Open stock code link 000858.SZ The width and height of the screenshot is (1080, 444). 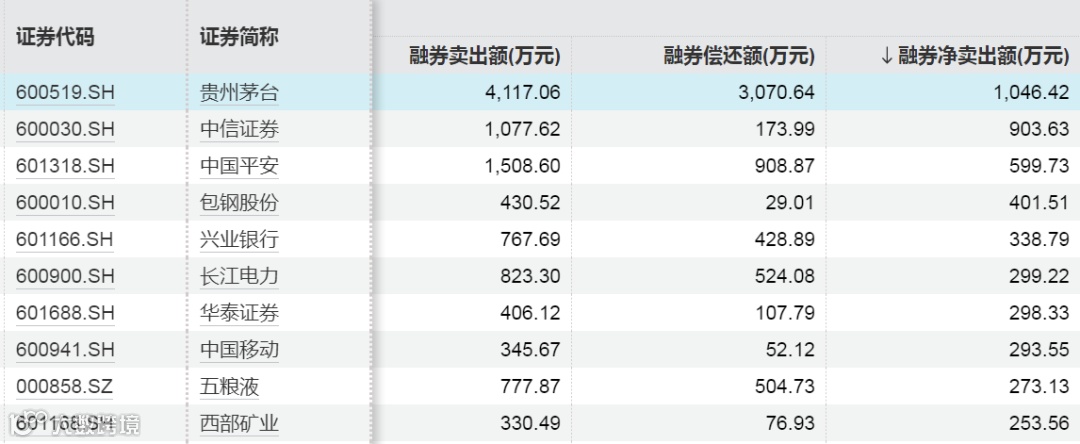[64, 387]
